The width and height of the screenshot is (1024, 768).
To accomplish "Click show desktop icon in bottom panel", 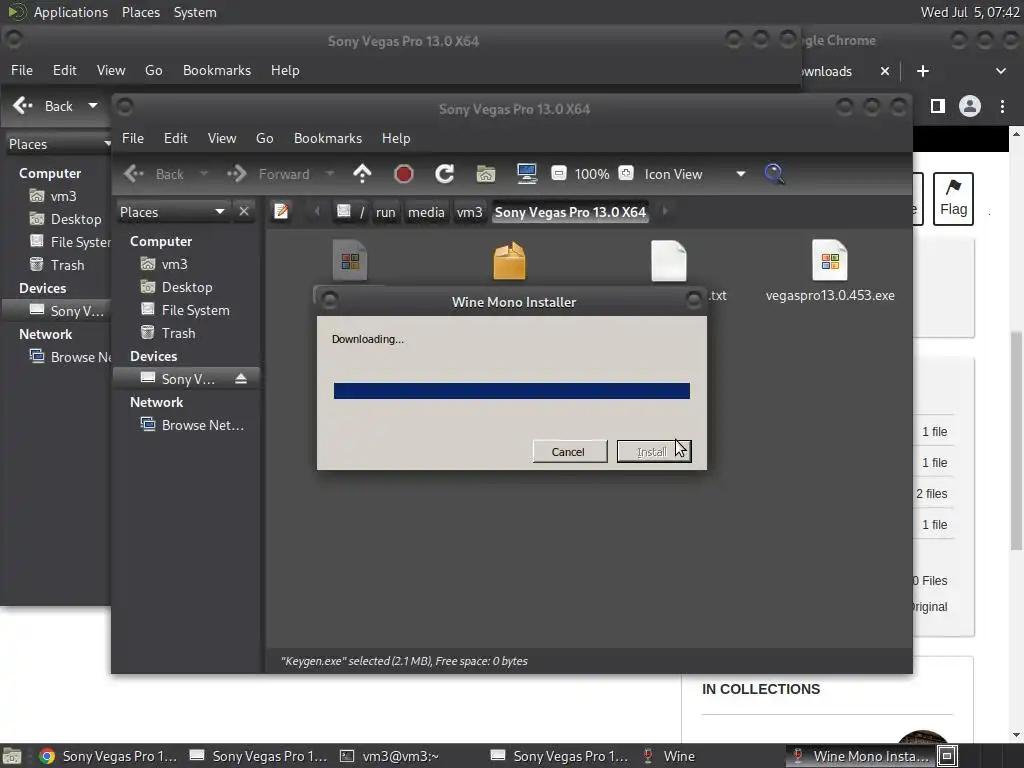I will tap(12, 756).
